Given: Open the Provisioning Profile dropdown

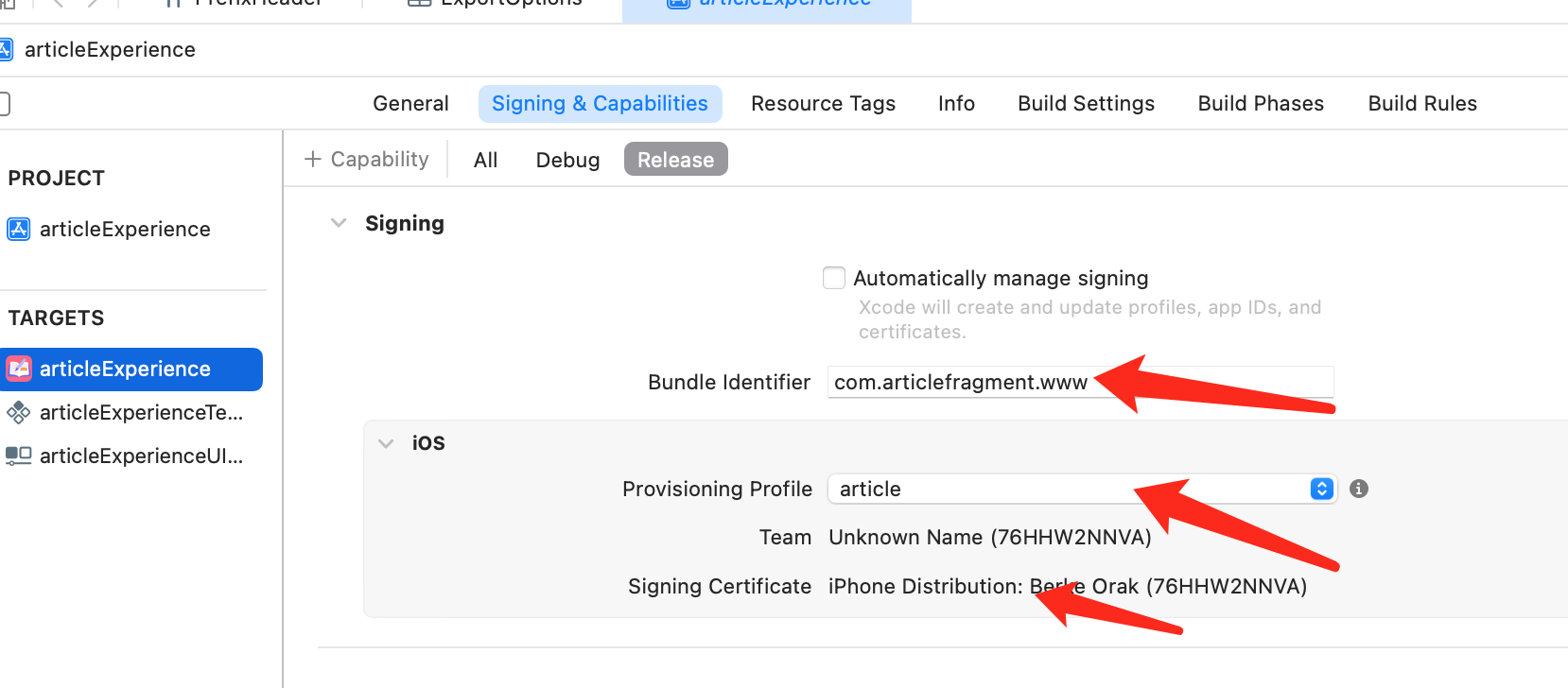Looking at the screenshot, I should coord(1083,489).
